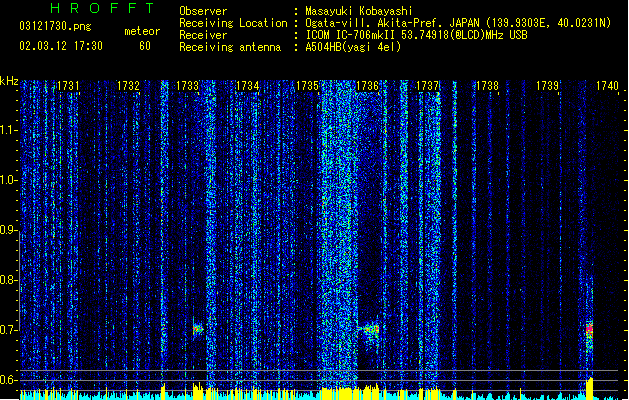This screenshot has width=629, height=400.
Task: Click the date stamp 02.03.12 17:30
Action: pyautogui.click(x=61, y=46)
